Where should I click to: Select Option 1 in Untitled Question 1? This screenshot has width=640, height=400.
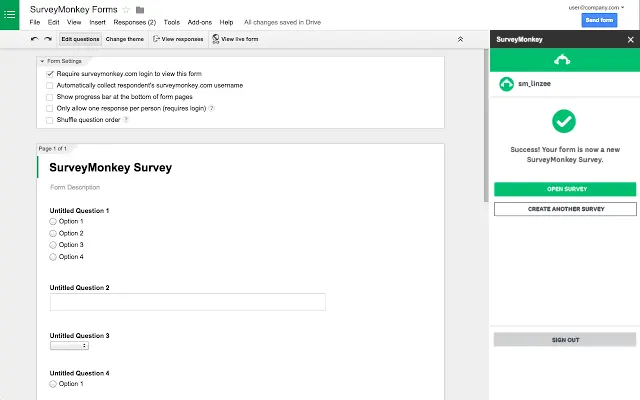(53, 221)
